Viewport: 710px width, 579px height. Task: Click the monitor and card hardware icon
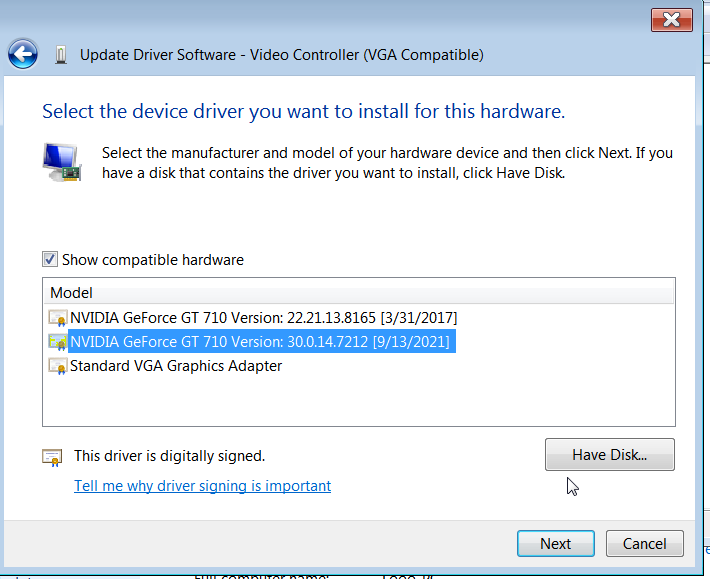tap(62, 163)
